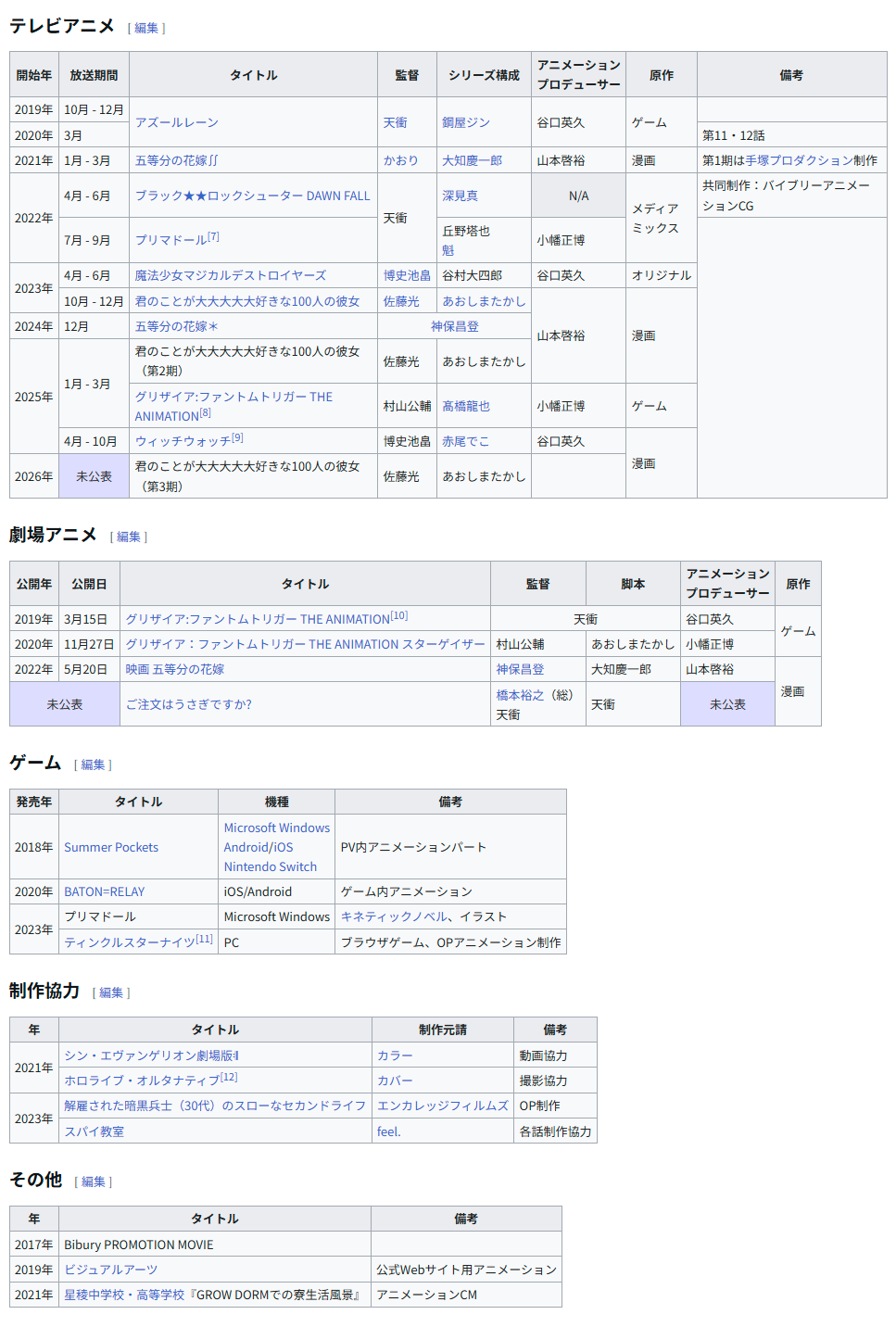Click the edit link beside テレビアニメ heading

[146, 29]
